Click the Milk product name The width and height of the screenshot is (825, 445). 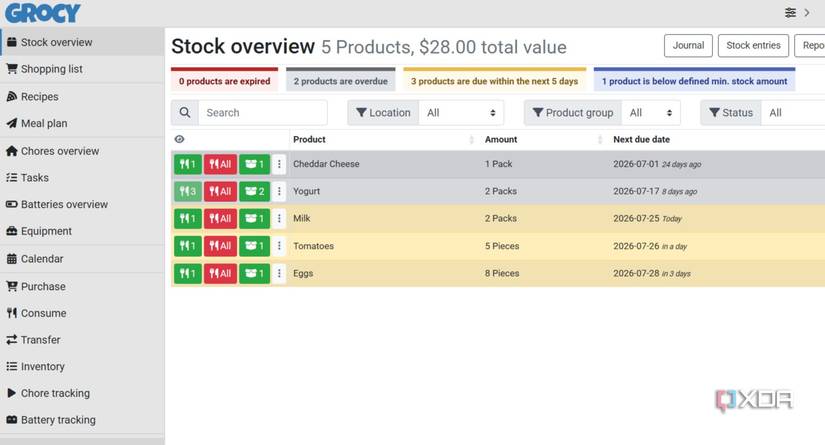(x=301, y=218)
